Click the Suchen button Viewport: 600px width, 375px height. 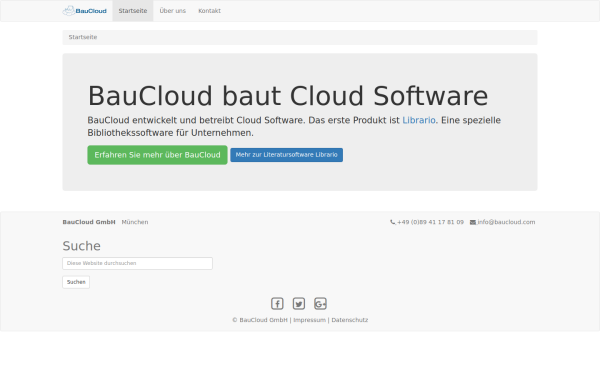click(x=76, y=282)
